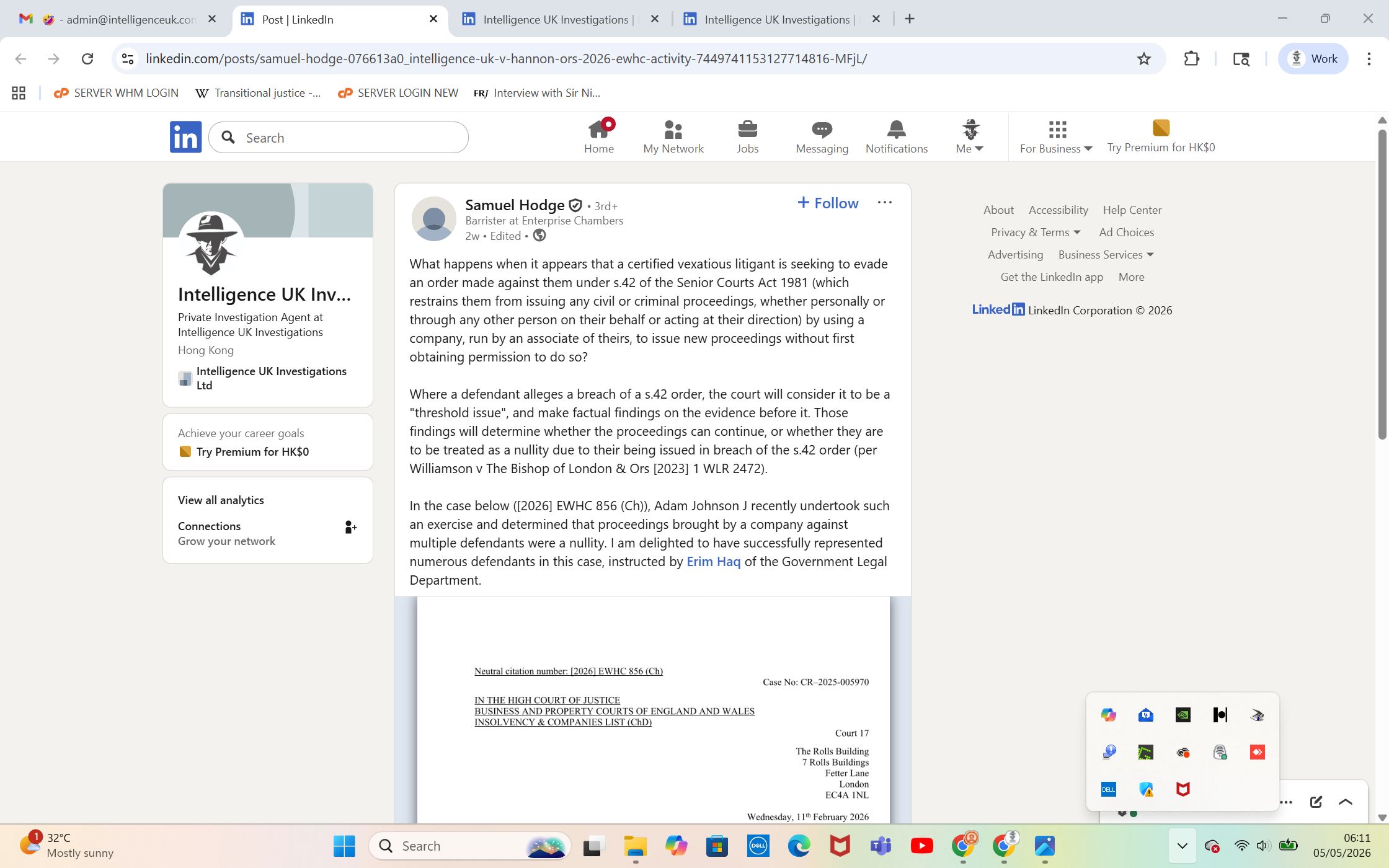Click the Windows Start button
The image size is (1389, 868).
point(344,846)
